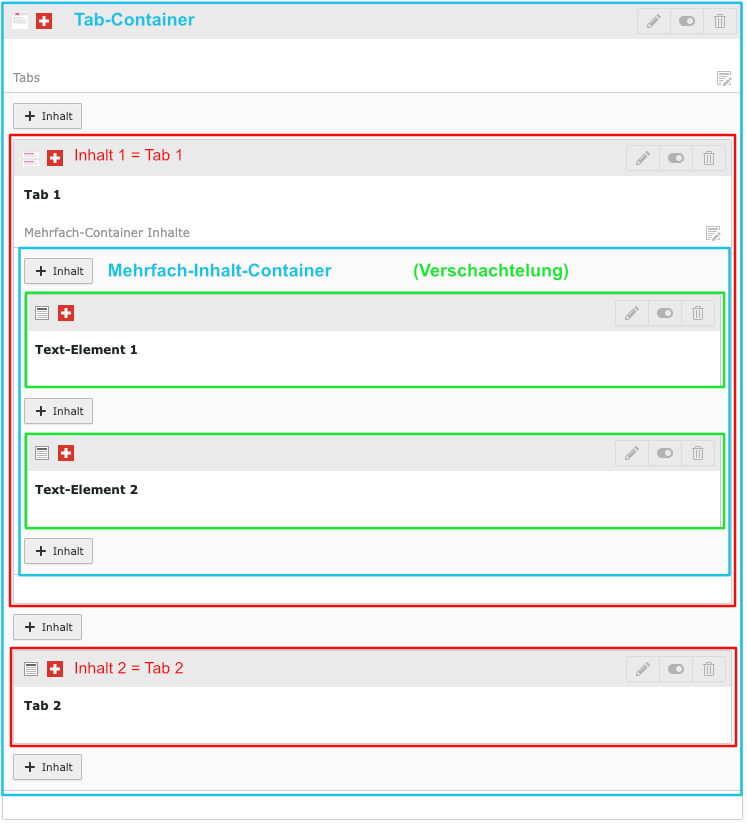Image resolution: width=747 pixels, height=823 pixels.
Task: Add content with Inhalt button below Tabs heading
Action: click(47, 116)
